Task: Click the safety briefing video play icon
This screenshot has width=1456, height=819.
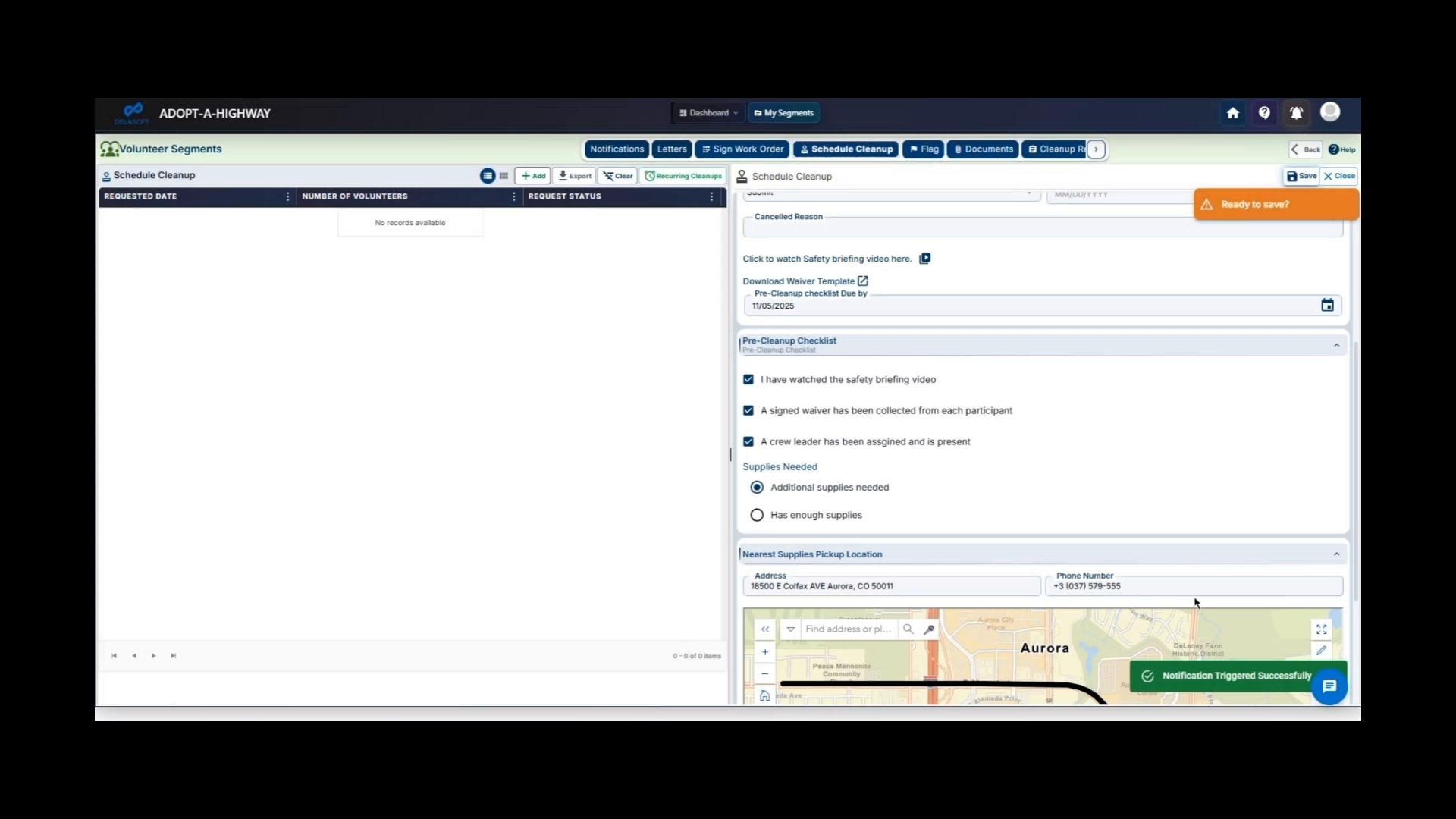Action: click(925, 259)
